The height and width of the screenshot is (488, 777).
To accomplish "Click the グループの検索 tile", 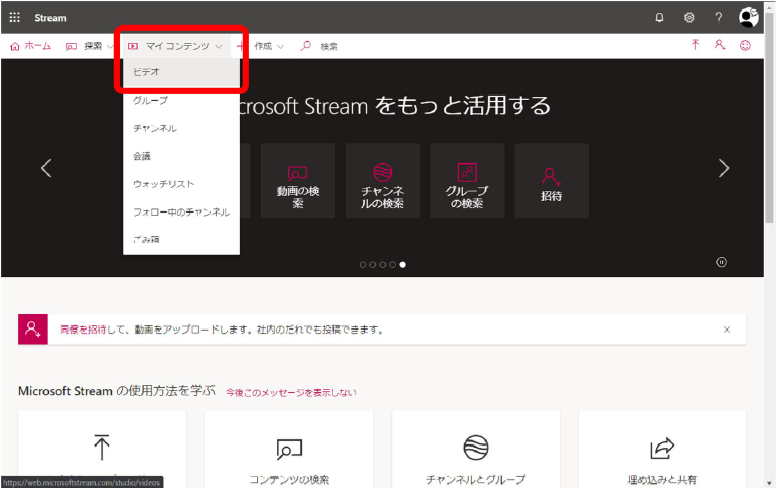I will pyautogui.click(x=467, y=181).
